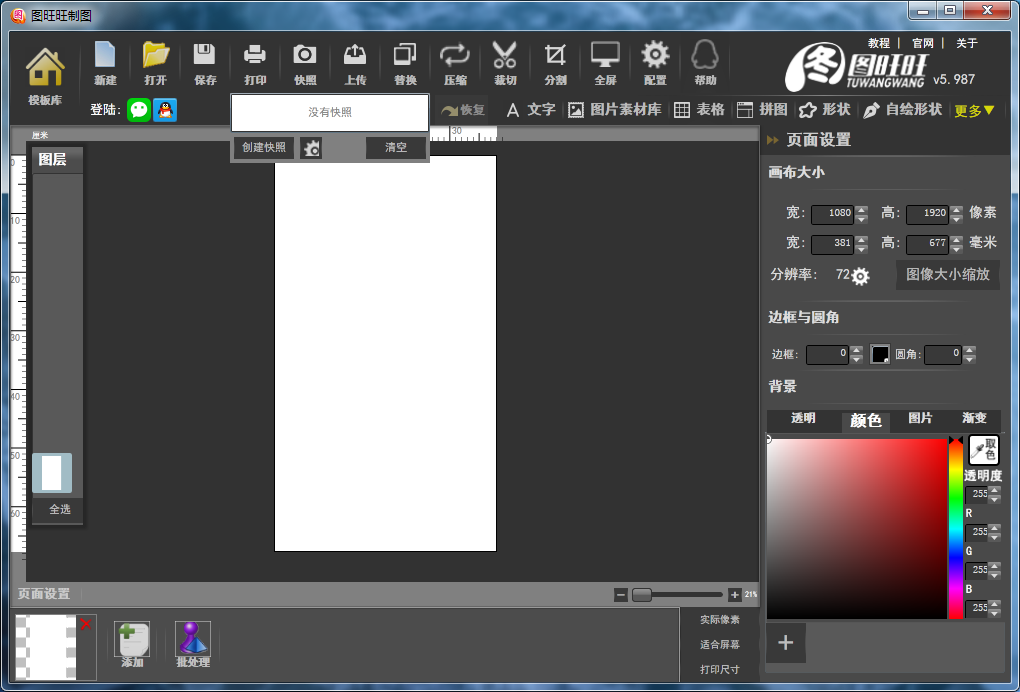This screenshot has width=1020, height=692.
Task: Click the 边框 border value field
Action: tap(827, 354)
